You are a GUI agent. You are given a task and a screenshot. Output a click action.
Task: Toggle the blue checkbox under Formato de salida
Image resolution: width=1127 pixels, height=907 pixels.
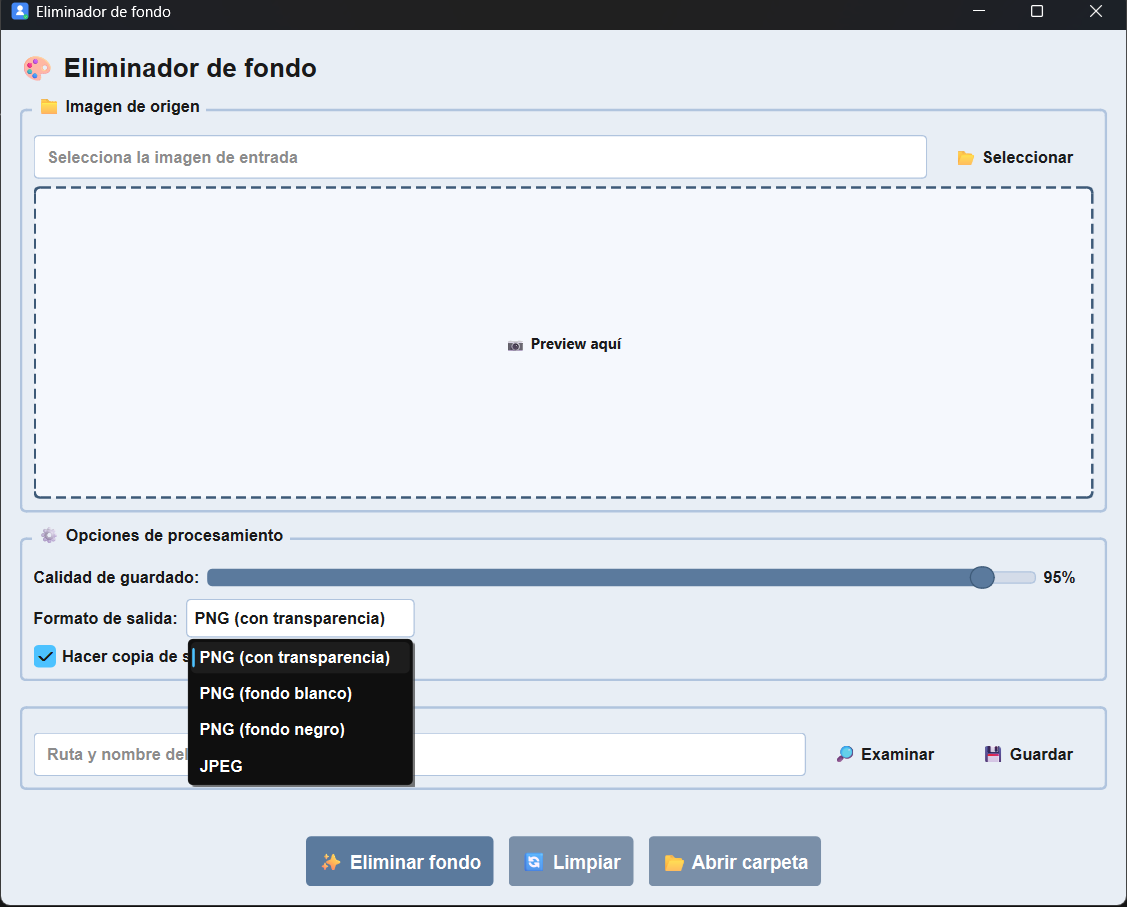click(x=44, y=656)
